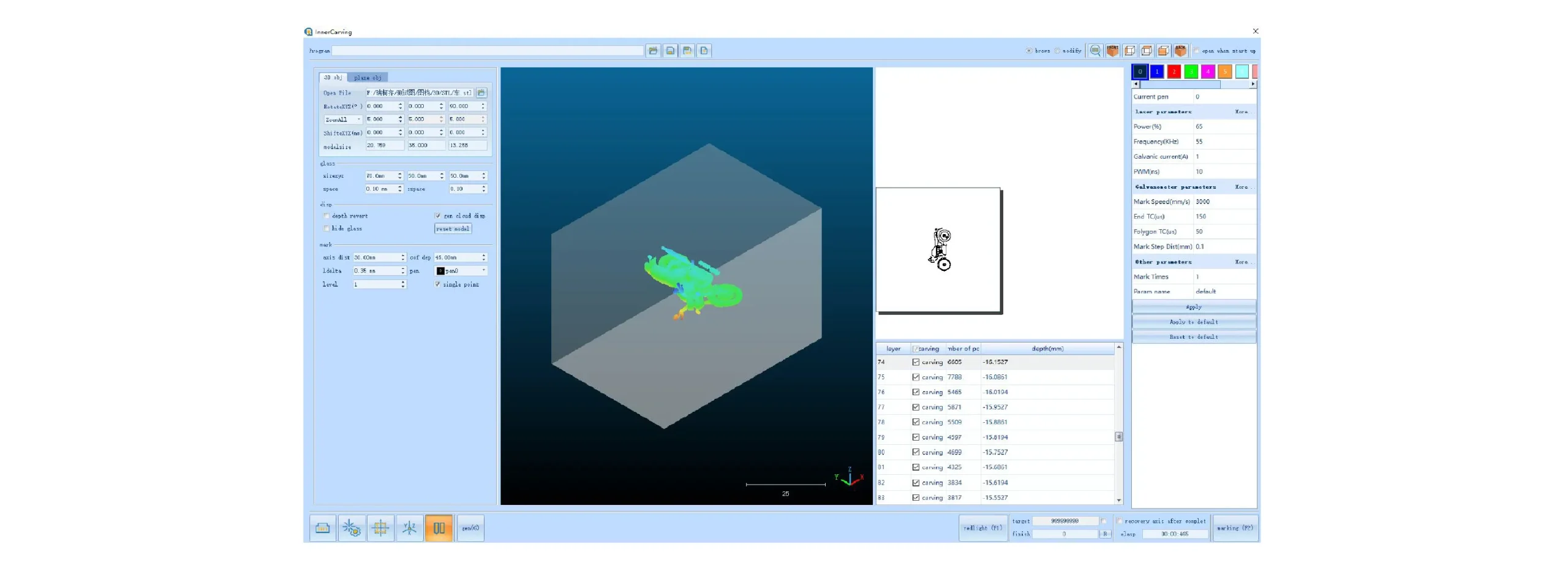Click the zoom magnifier toolbar icon

point(1095,51)
